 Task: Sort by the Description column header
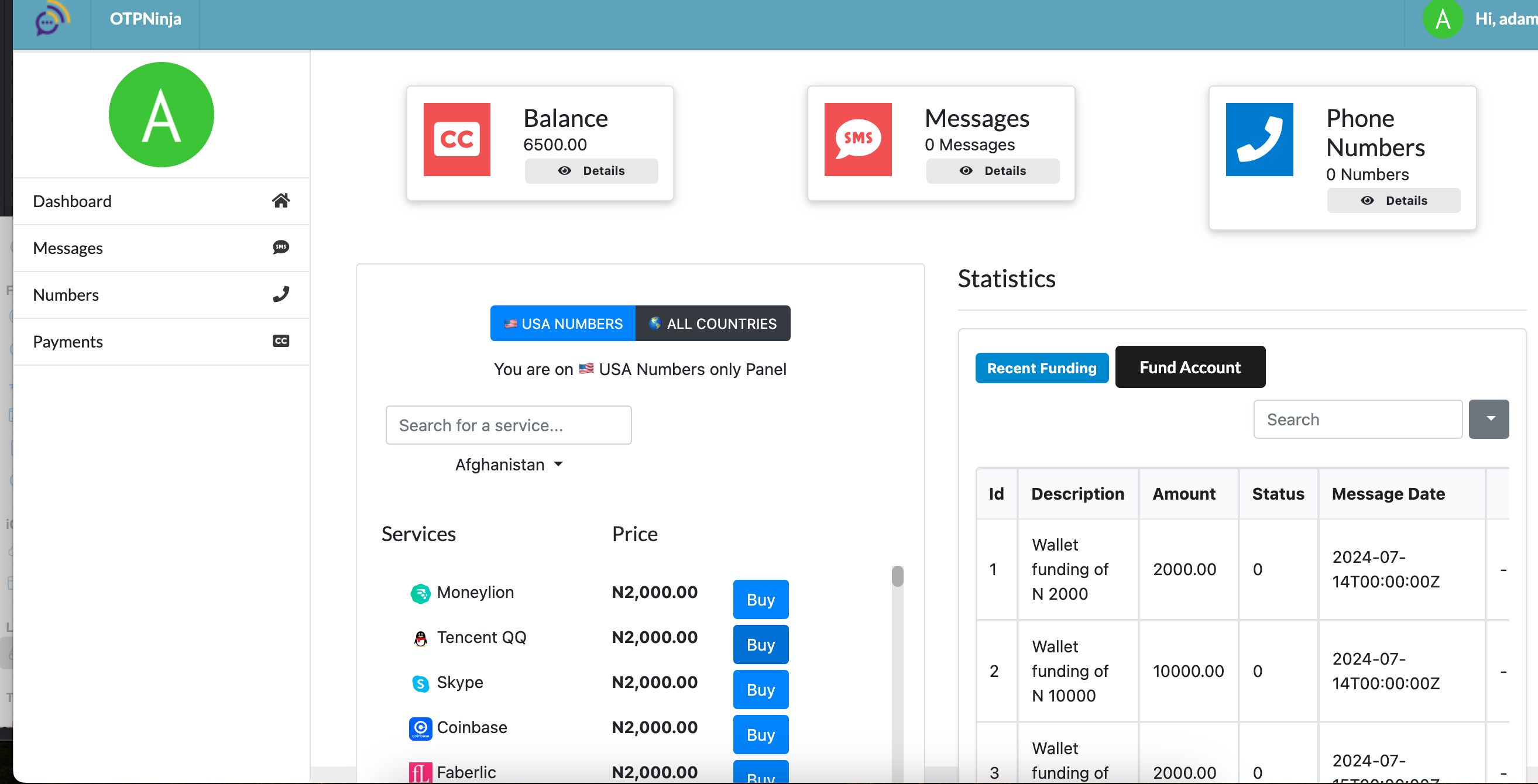(1077, 494)
